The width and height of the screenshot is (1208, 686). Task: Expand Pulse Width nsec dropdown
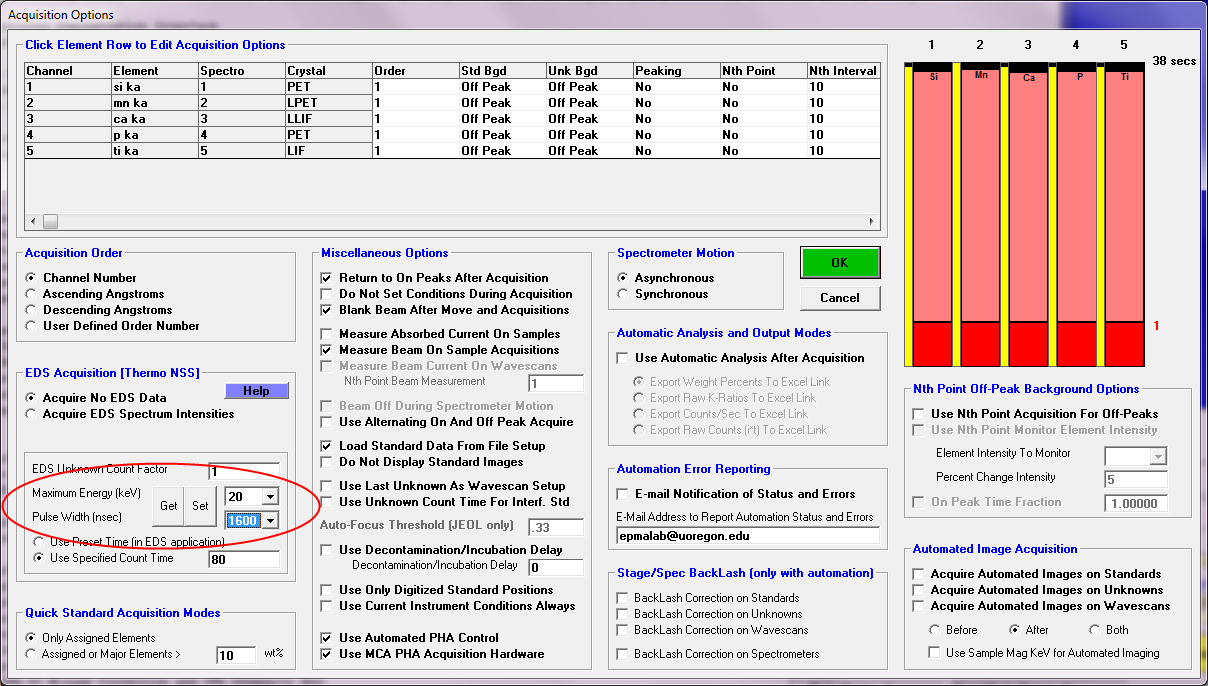pyautogui.click(x=270, y=520)
